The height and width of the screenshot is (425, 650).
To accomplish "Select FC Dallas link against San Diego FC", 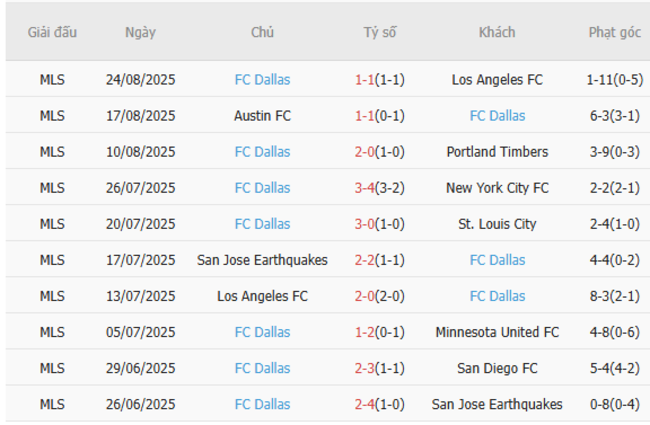I will pyautogui.click(x=262, y=368).
